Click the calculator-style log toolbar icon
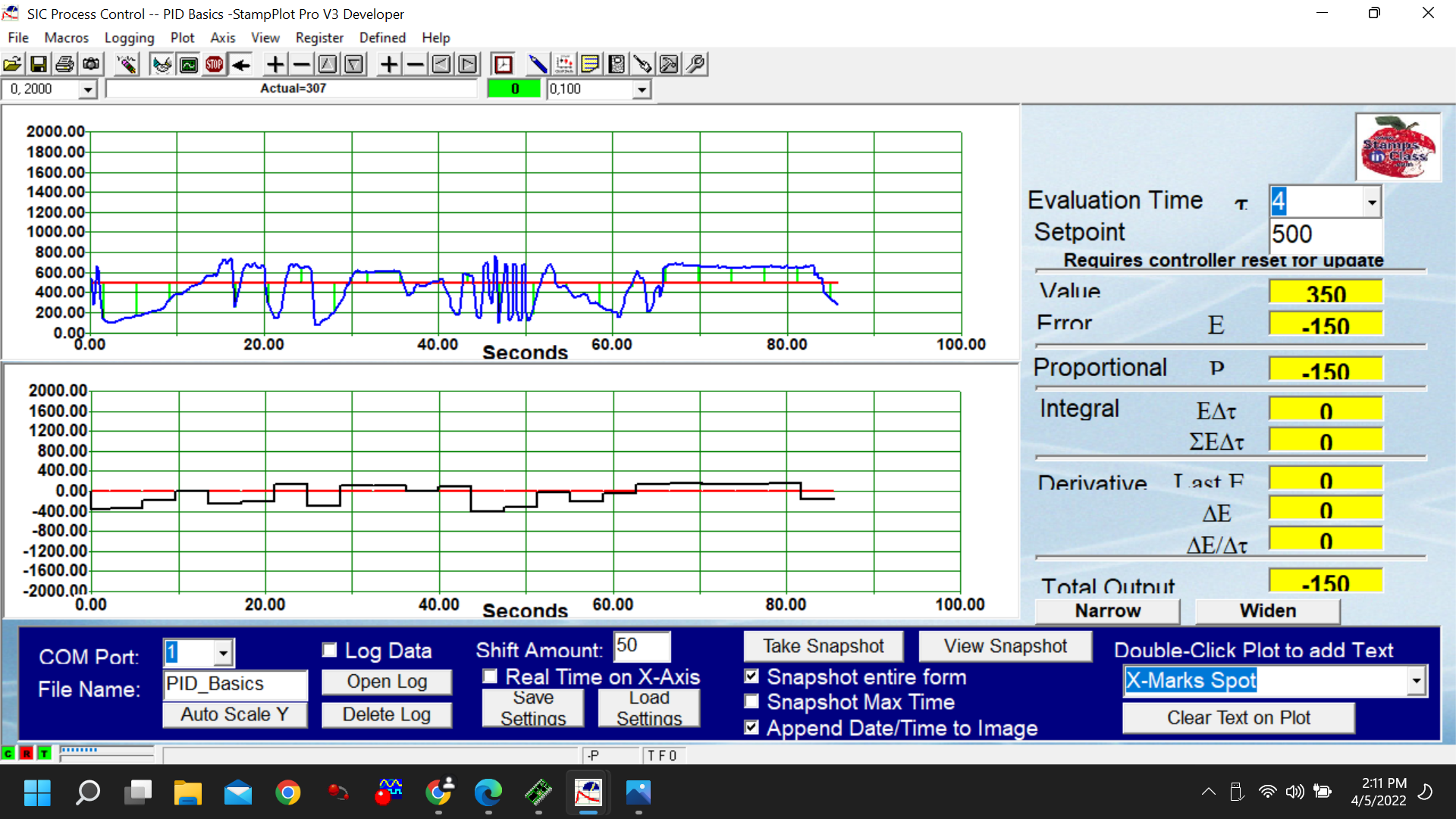This screenshot has width=1456, height=819. pos(617,64)
